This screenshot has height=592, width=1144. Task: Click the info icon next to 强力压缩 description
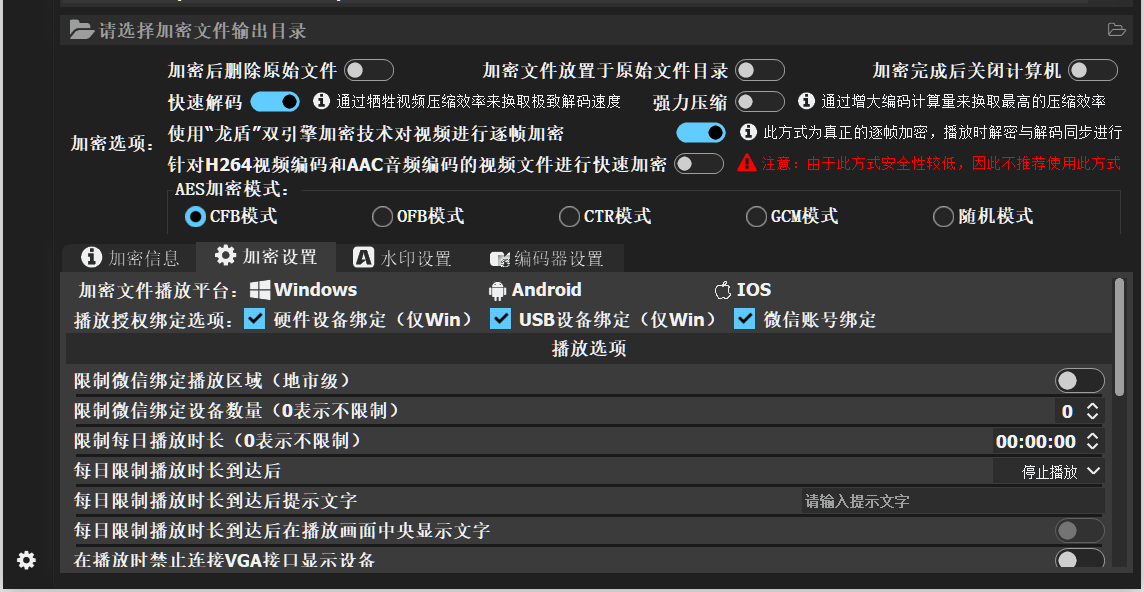(x=806, y=101)
